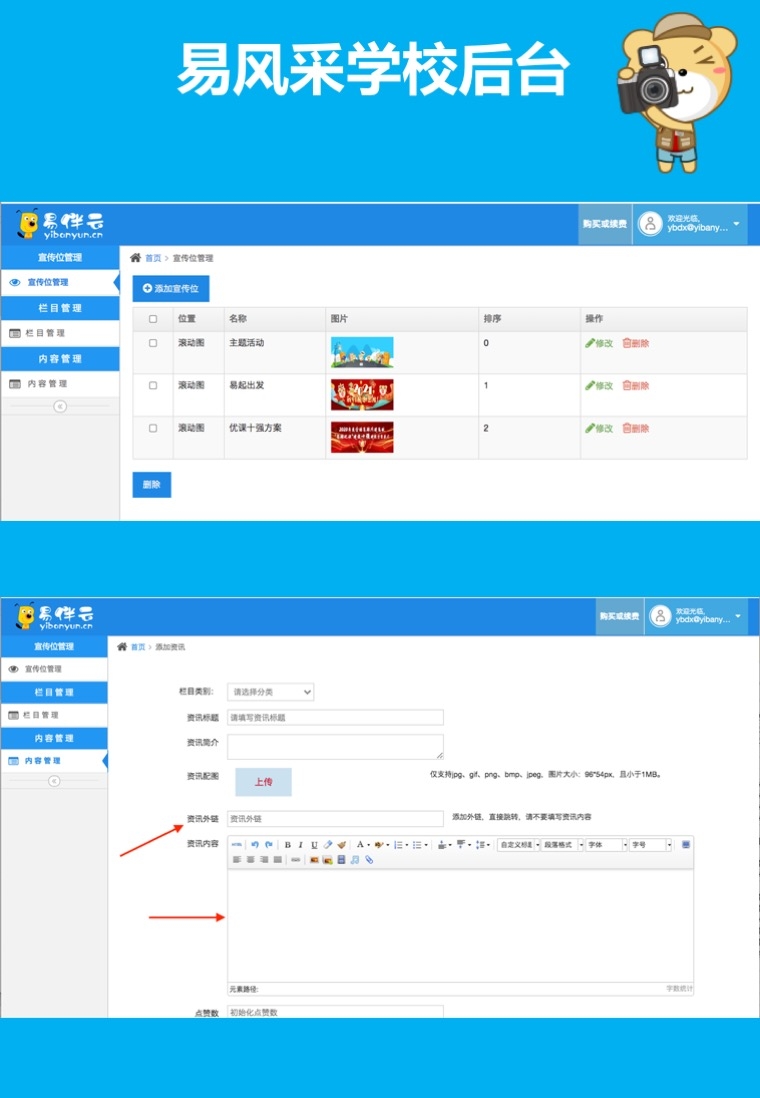Screen dimensions: 760x1098
Task: Click 修改 for the 优课十强方案 row
Action: pyautogui.click(x=600, y=428)
